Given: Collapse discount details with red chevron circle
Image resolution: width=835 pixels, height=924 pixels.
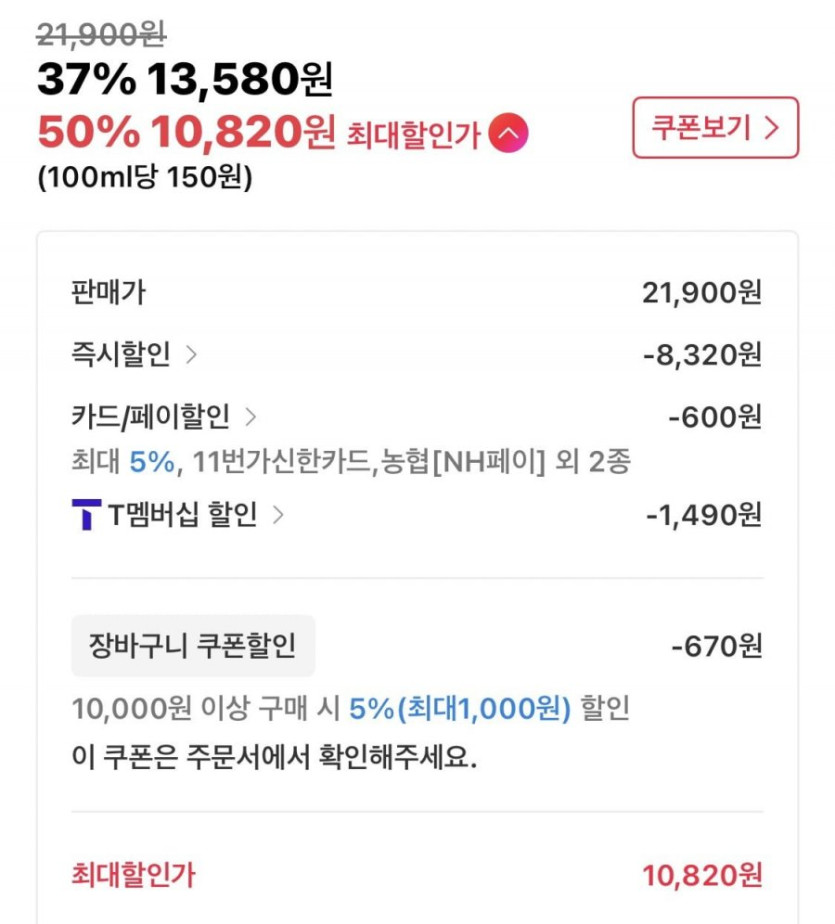Looking at the screenshot, I should (x=508, y=133).
